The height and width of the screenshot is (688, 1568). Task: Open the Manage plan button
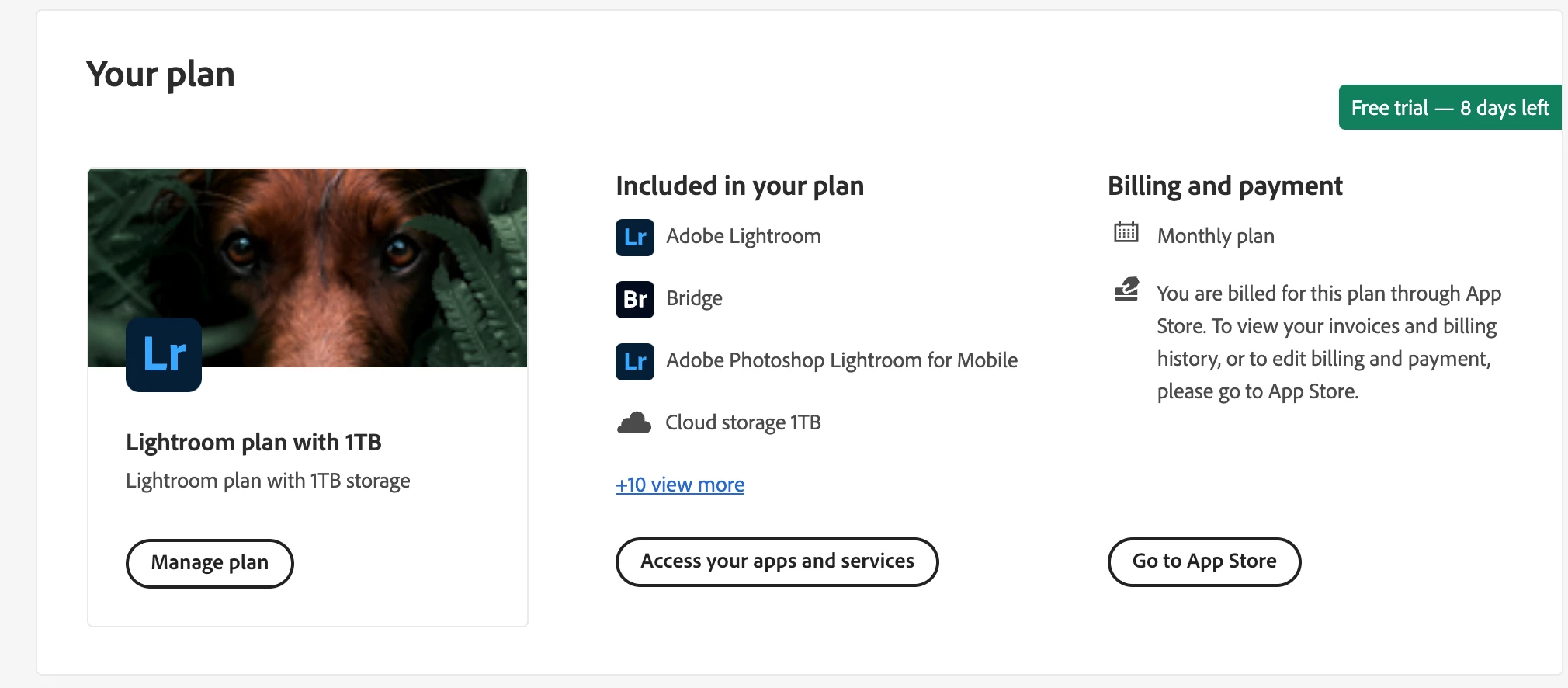(x=210, y=563)
